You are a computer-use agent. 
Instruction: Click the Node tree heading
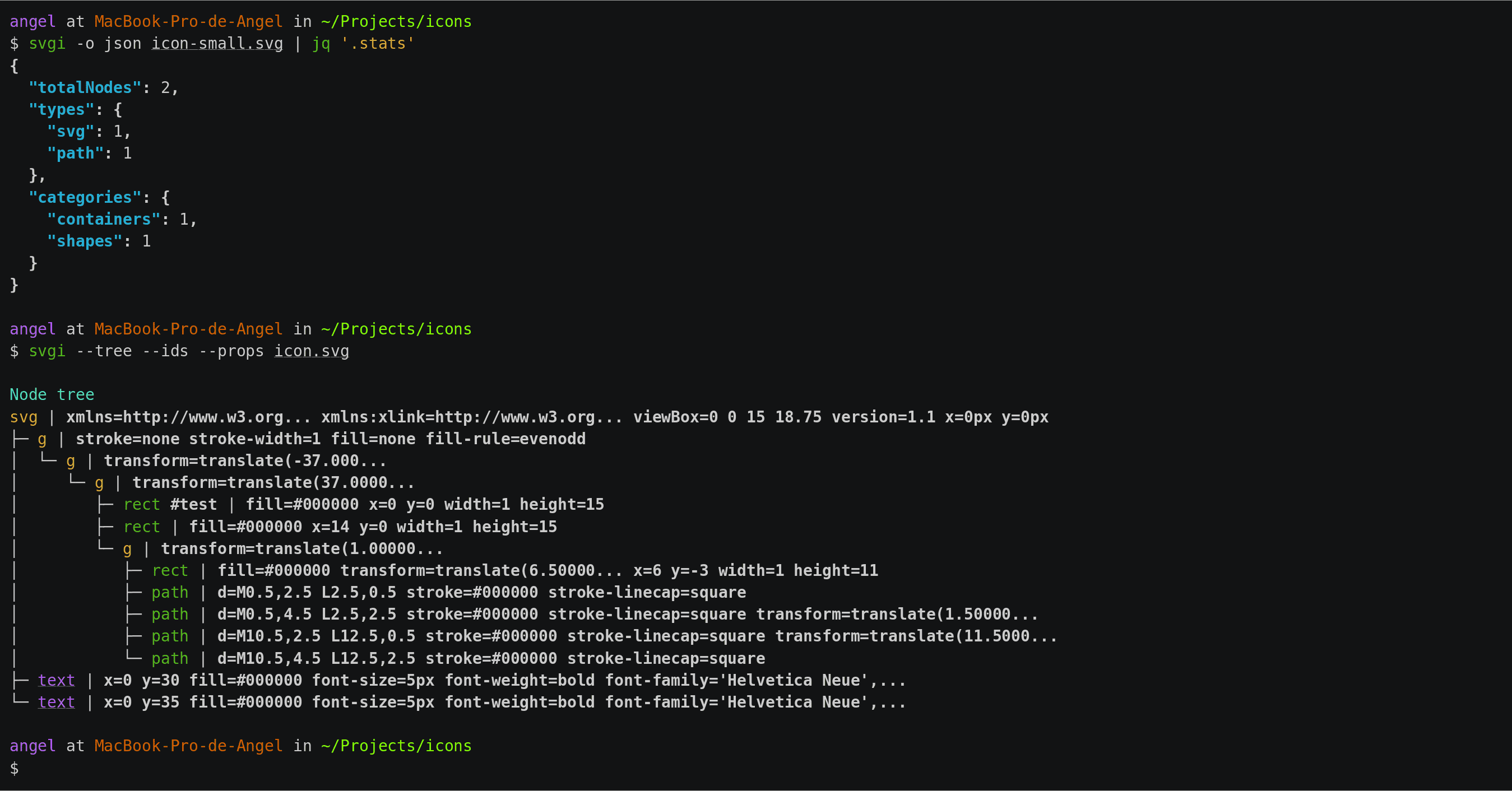(x=52, y=394)
